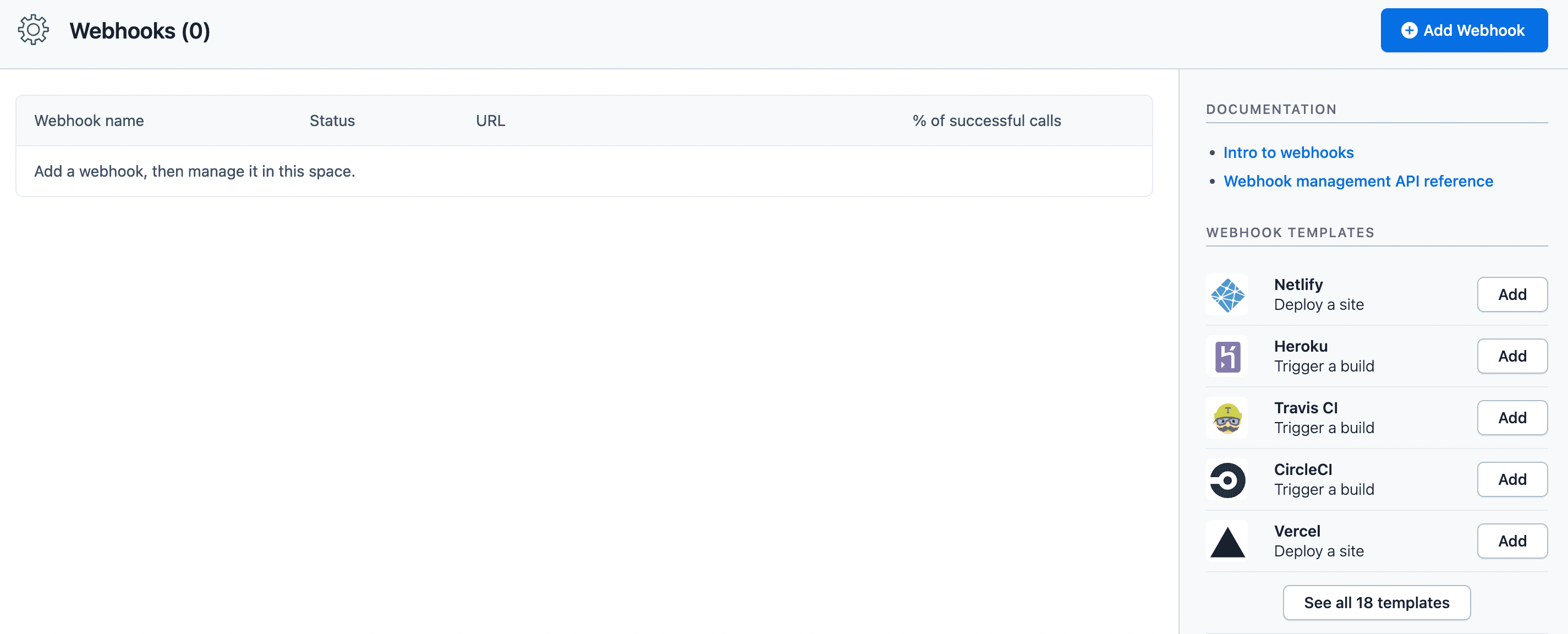This screenshot has height=634, width=1568.
Task: Click the Travis CI Trigger a build icon
Action: pyautogui.click(x=1228, y=417)
